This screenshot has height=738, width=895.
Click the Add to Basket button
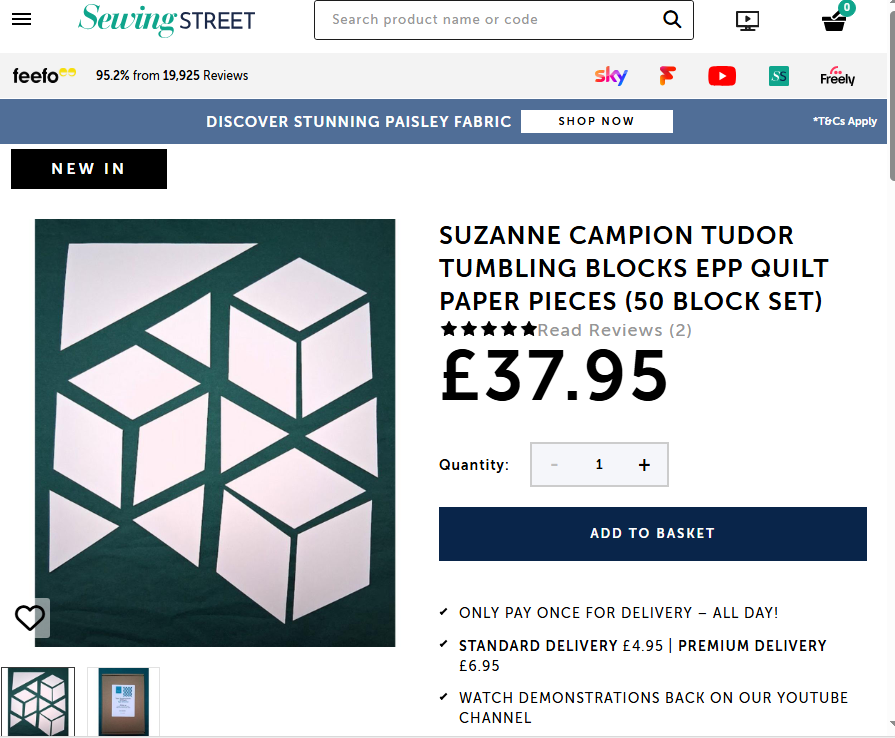coord(652,534)
